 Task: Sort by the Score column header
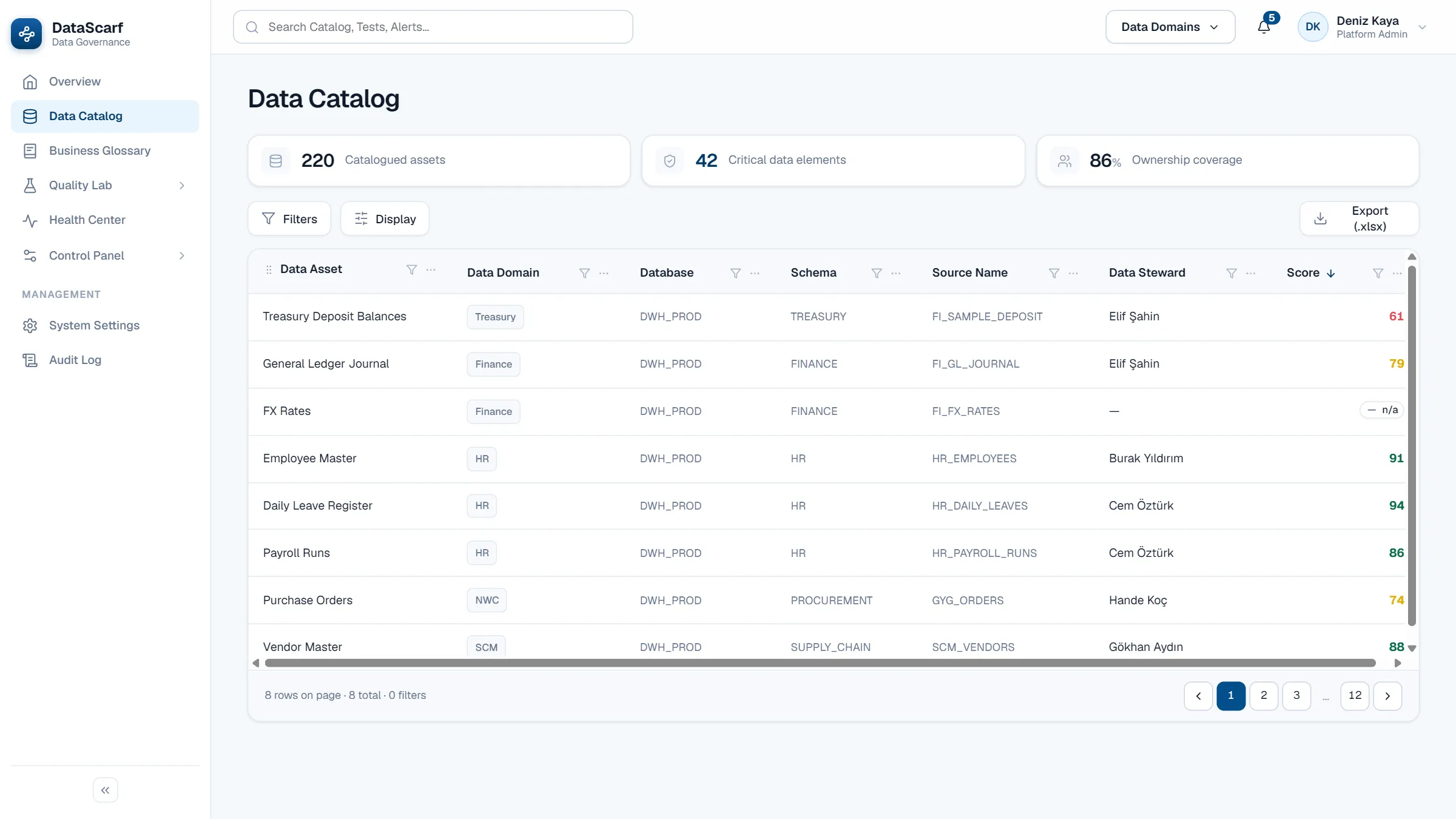coord(1310,273)
